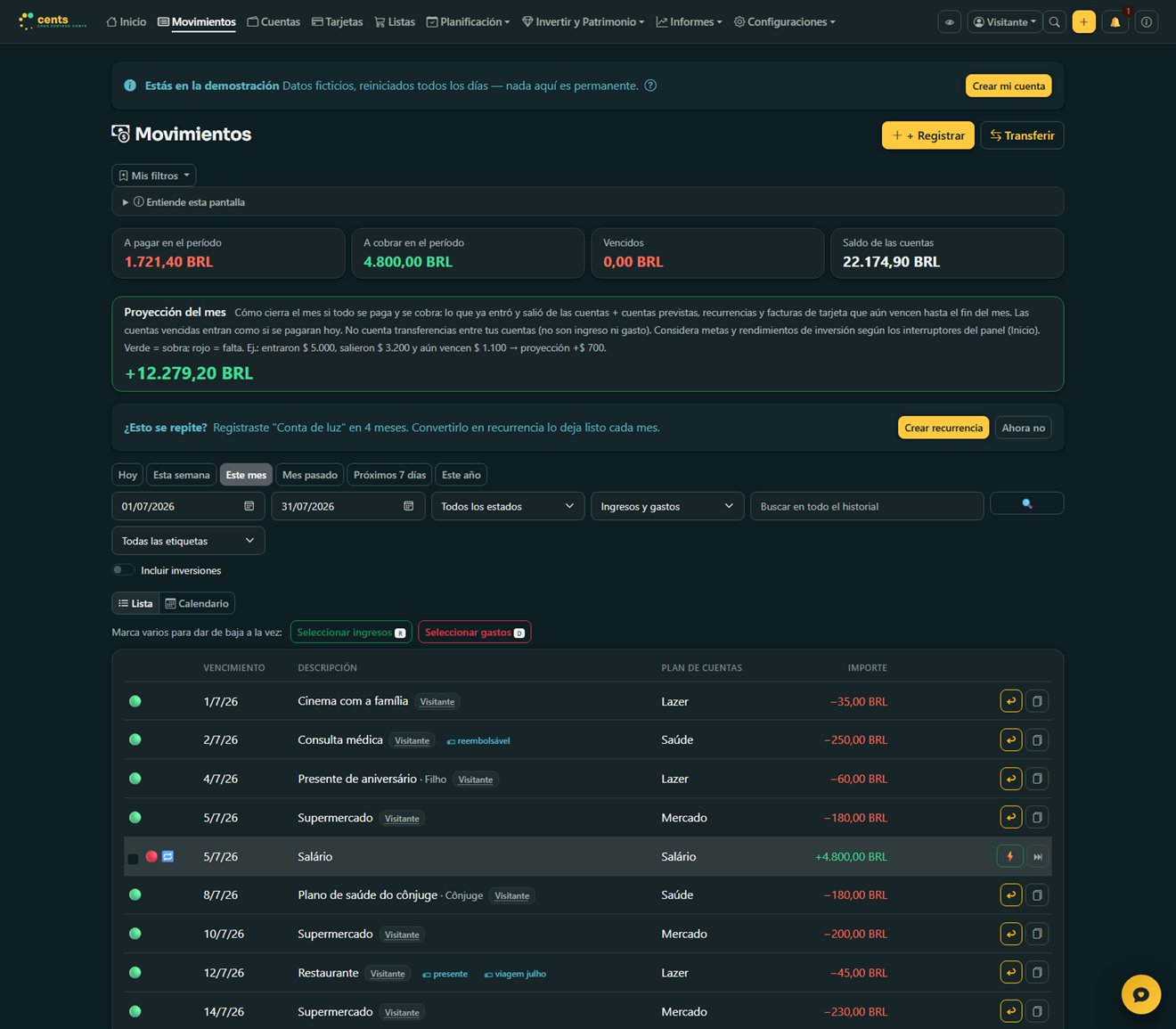Screen dimensions: 1176x1029
Task: Open Tarjetas in the navigation bar
Action: tap(337, 22)
